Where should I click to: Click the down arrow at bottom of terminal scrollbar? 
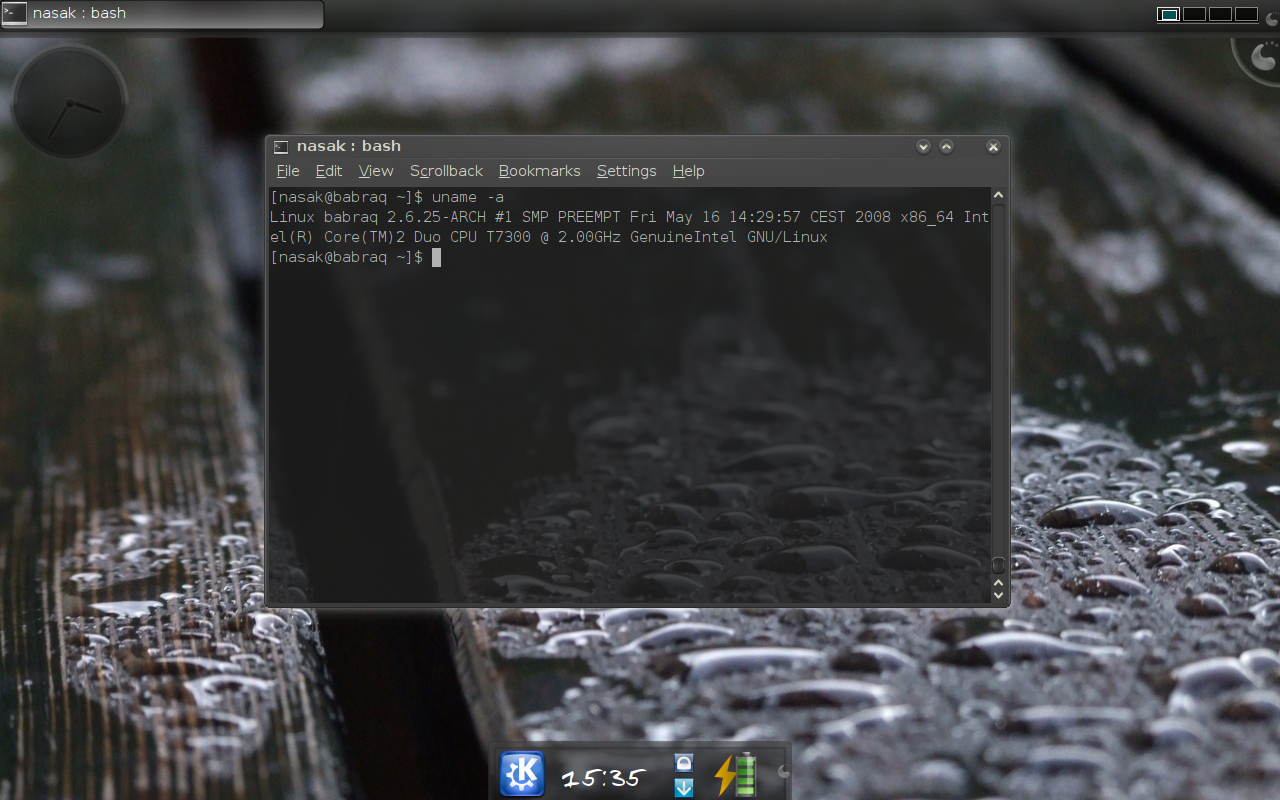[x=997, y=595]
